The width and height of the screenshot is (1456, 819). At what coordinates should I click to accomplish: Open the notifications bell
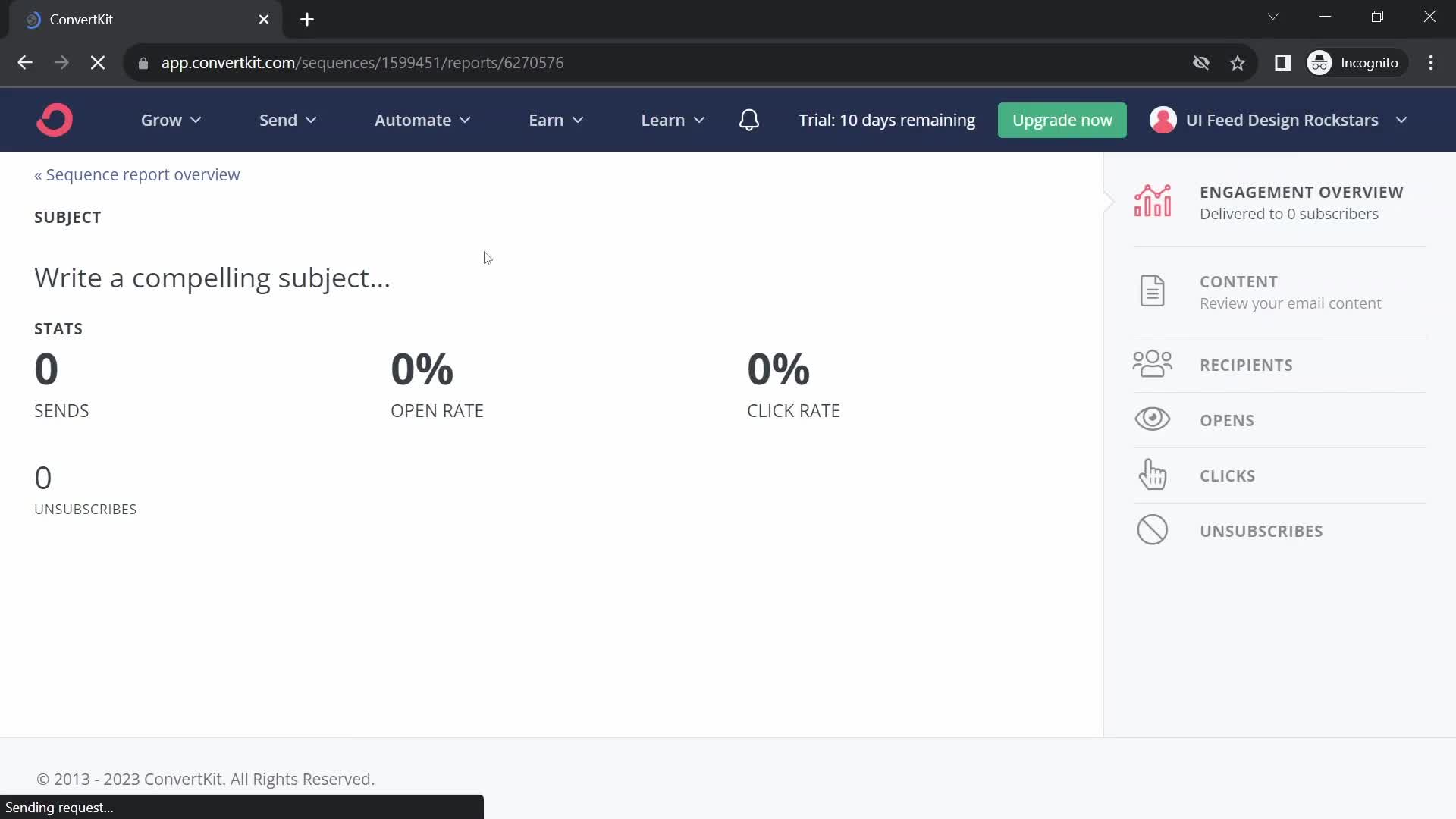pos(749,120)
